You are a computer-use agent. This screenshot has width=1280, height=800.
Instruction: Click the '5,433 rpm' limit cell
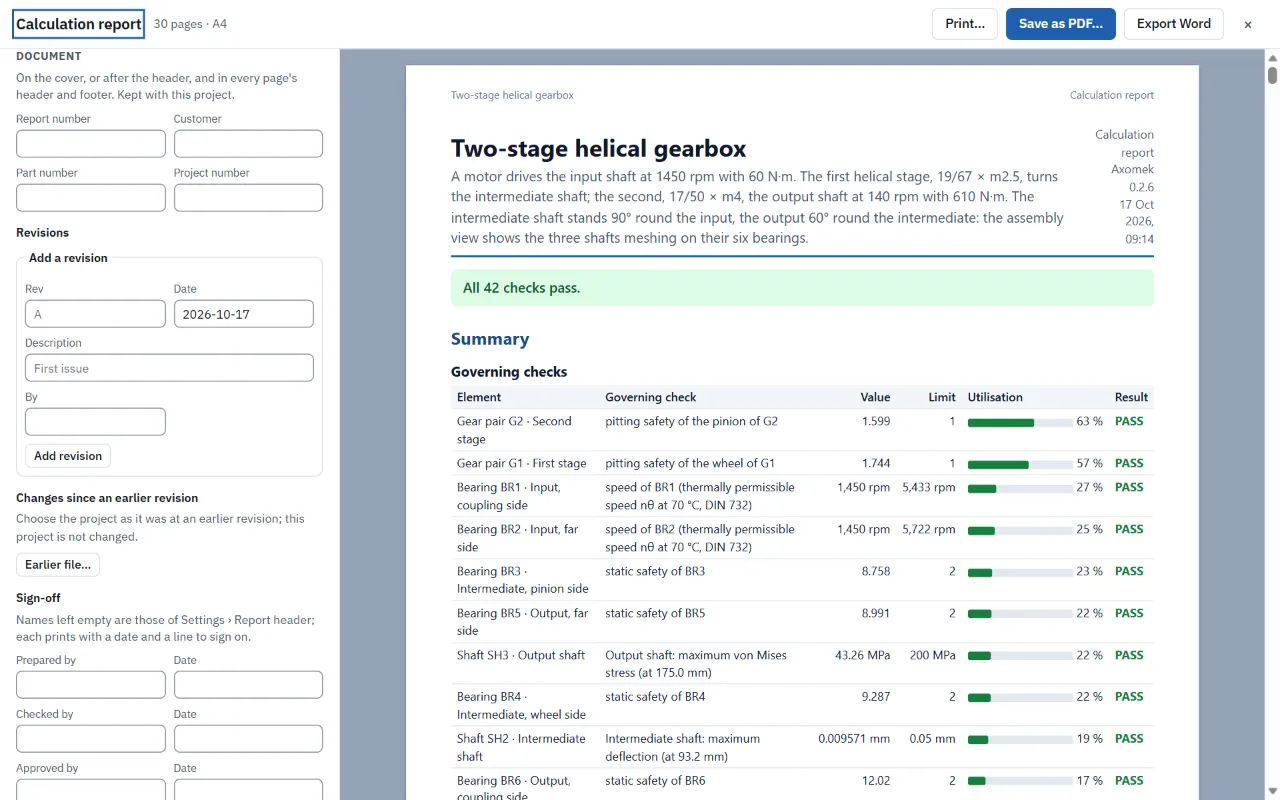click(929, 487)
